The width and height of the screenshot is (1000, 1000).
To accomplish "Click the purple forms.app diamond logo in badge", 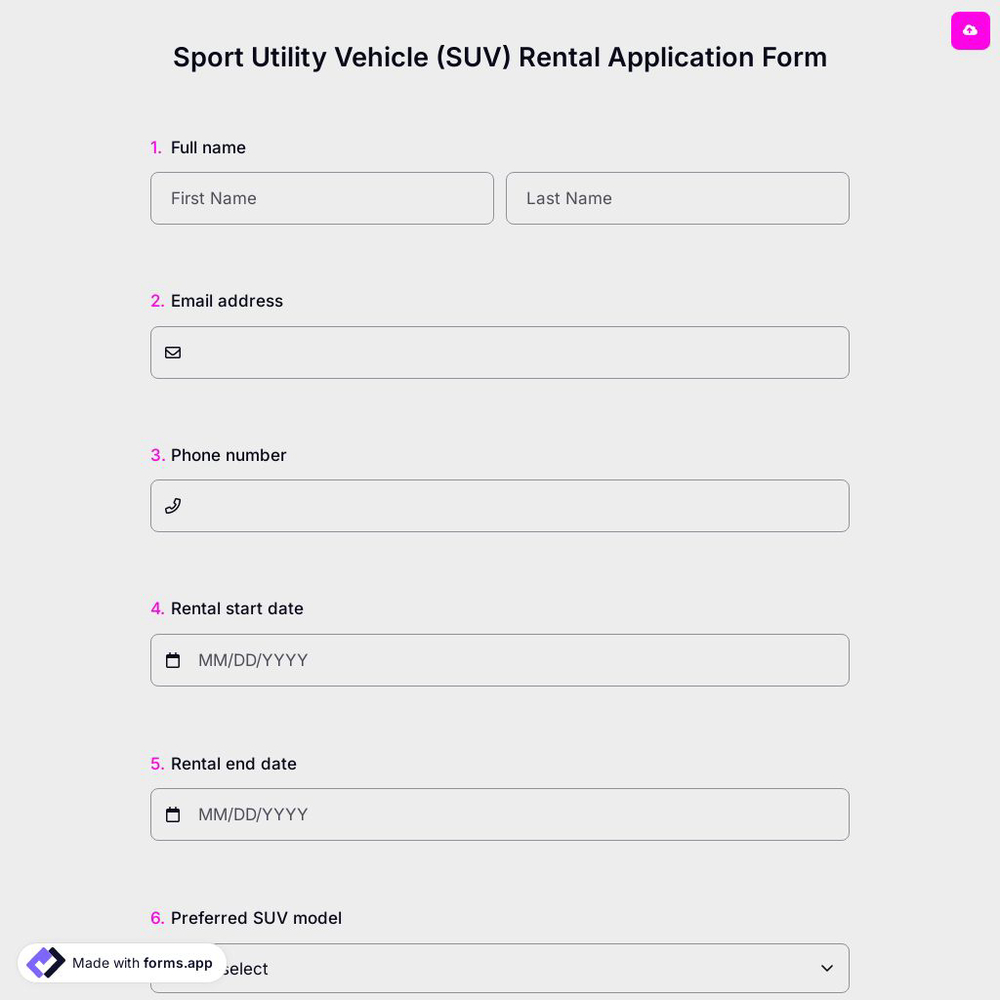I will pos(45,962).
